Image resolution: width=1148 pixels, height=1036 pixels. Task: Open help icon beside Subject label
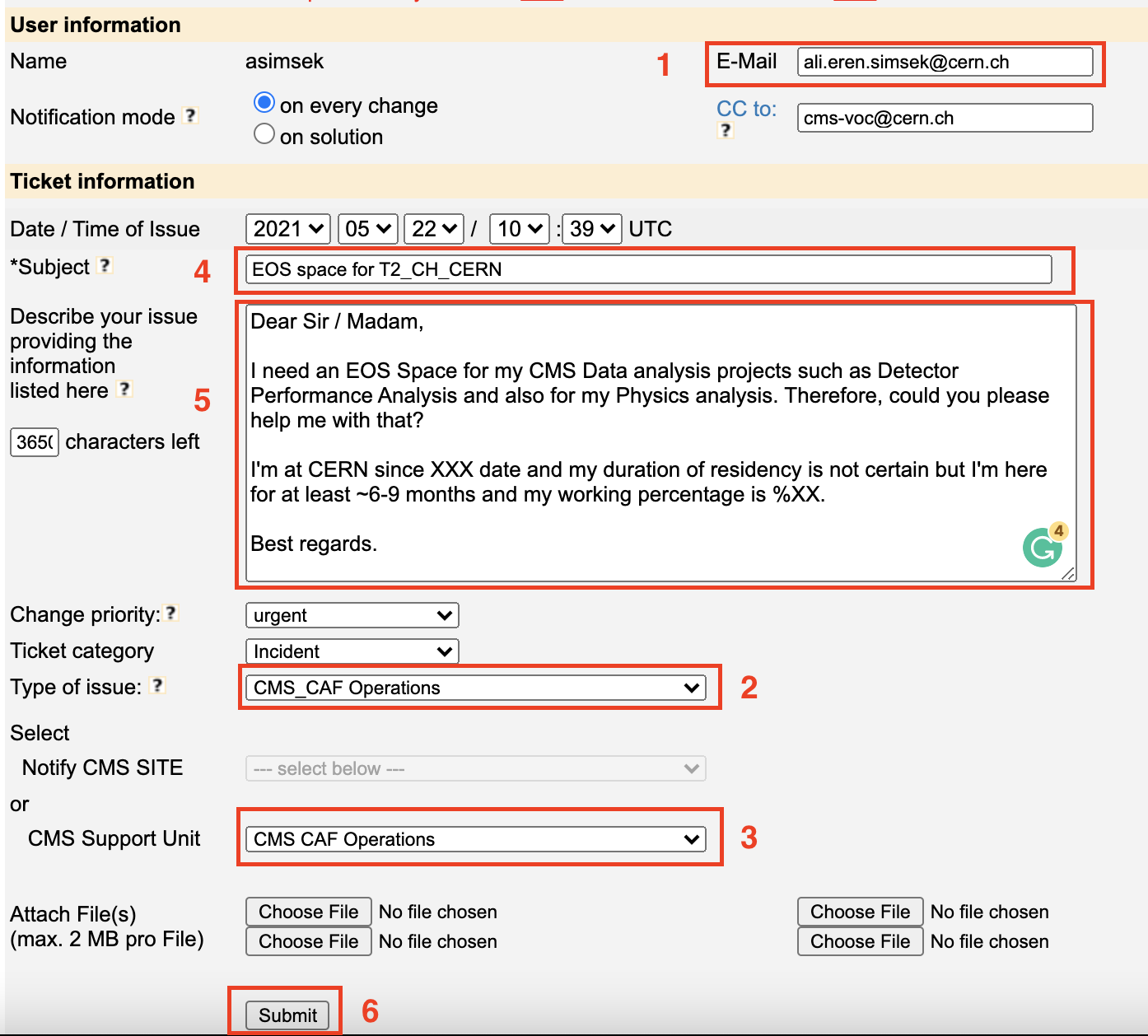click(105, 265)
